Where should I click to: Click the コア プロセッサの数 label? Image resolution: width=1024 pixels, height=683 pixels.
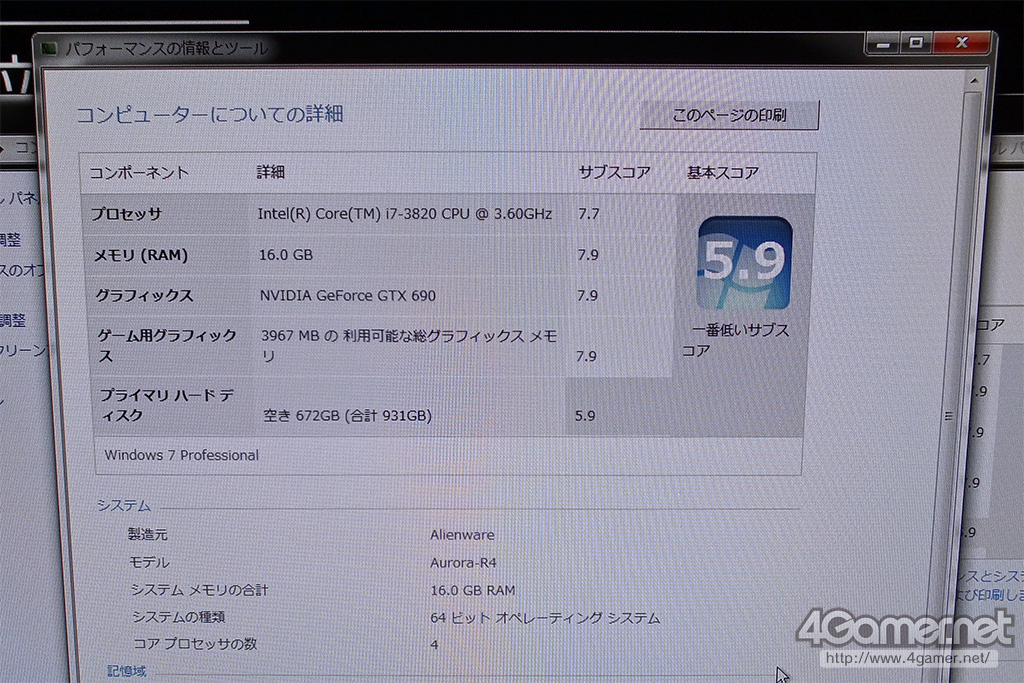click(195, 644)
